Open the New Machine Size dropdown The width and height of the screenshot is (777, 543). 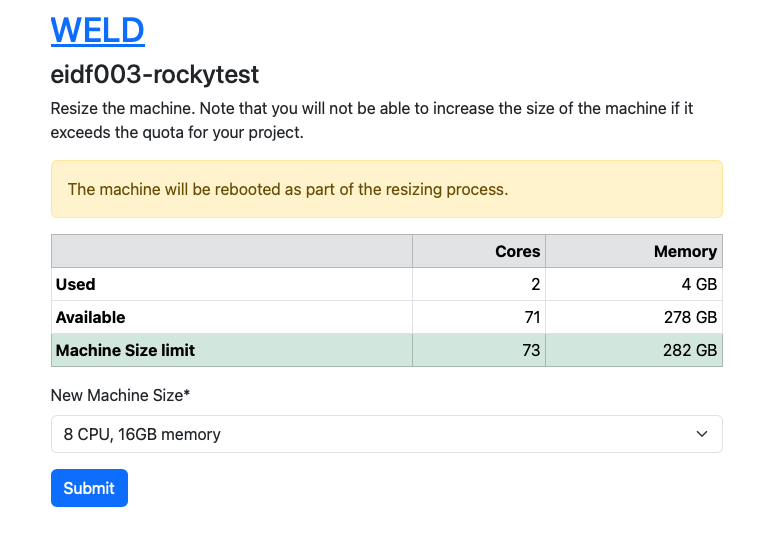387,434
